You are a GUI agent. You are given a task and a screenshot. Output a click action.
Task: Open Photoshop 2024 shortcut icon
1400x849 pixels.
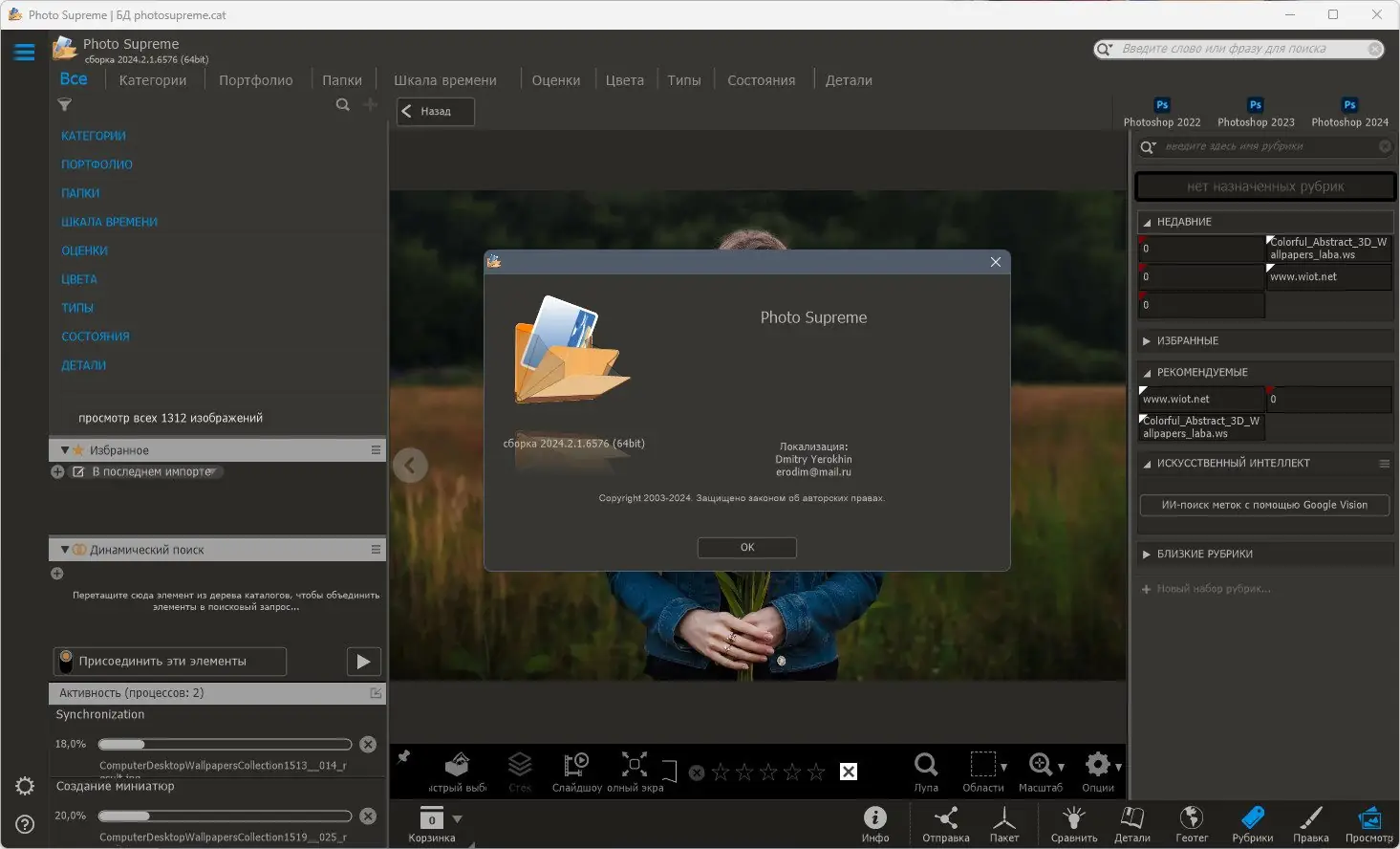pos(1349,105)
